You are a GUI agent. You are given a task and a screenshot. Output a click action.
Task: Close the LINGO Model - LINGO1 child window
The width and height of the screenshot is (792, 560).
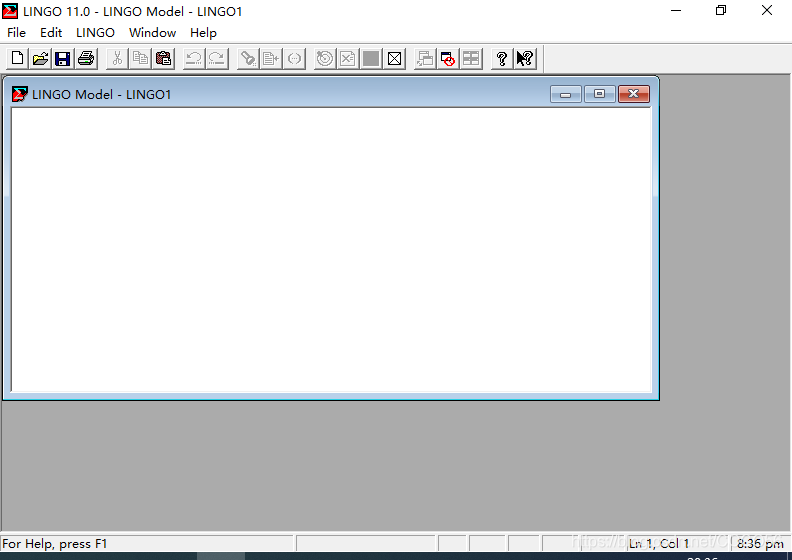coord(633,94)
